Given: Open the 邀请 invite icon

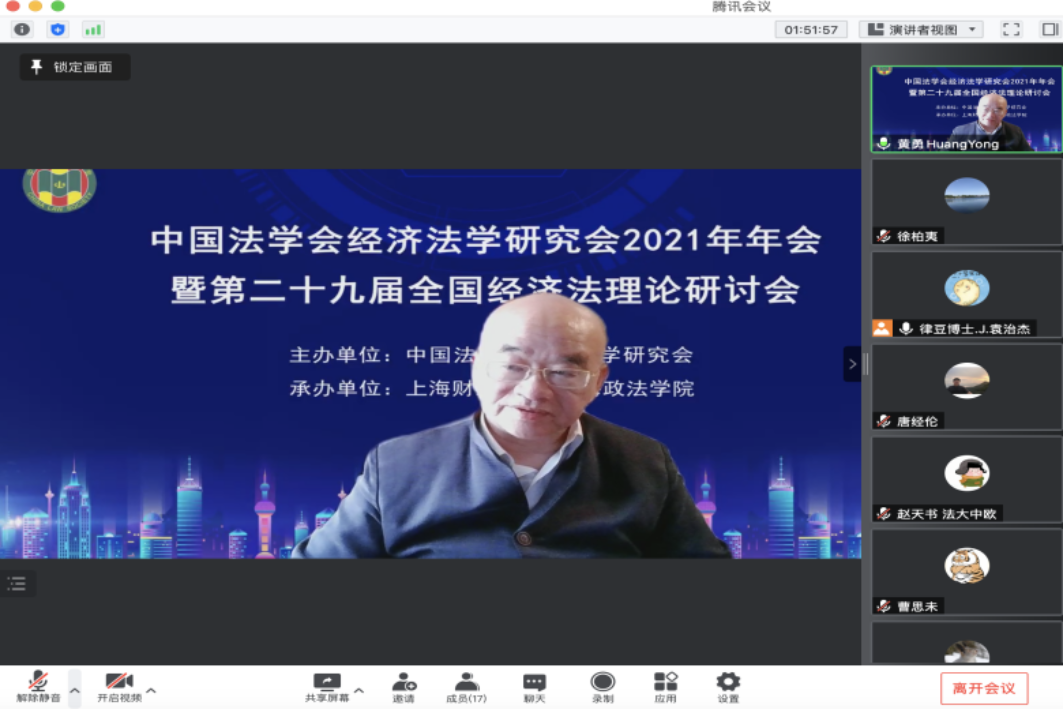Looking at the screenshot, I should tap(404, 687).
